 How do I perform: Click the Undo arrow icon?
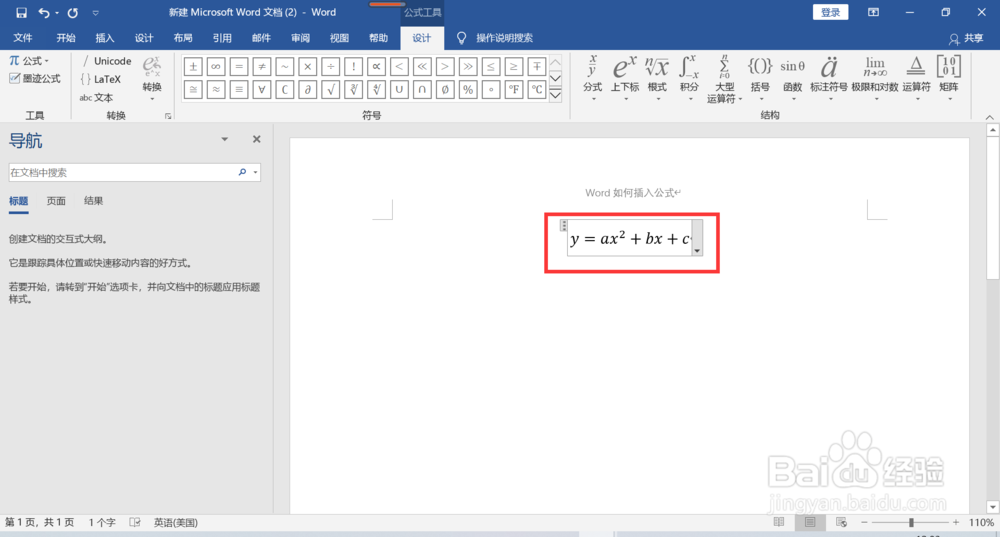[43, 12]
